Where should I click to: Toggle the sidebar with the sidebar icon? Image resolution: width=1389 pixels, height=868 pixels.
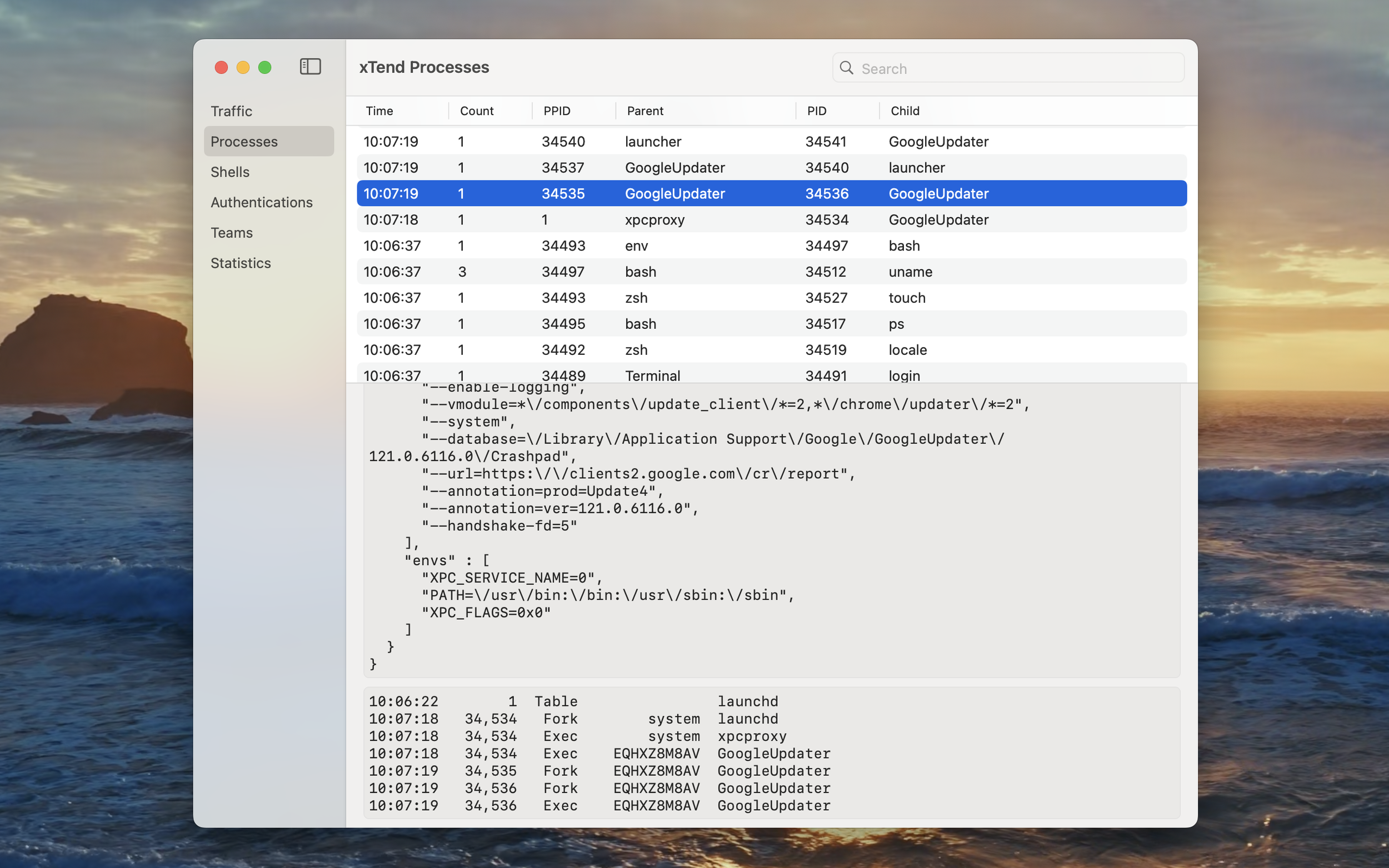coord(310,67)
